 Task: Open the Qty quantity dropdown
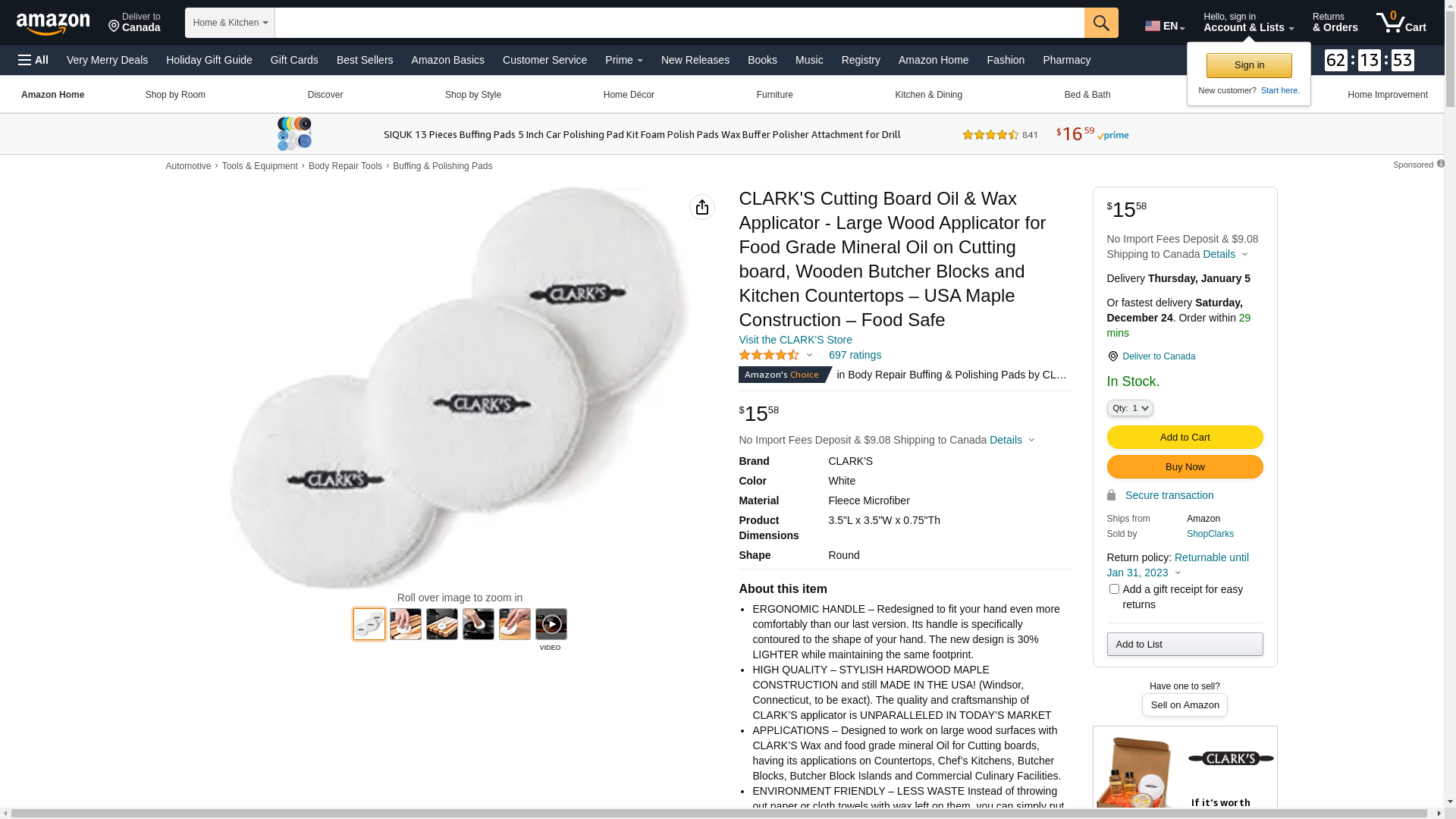(1130, 408)
